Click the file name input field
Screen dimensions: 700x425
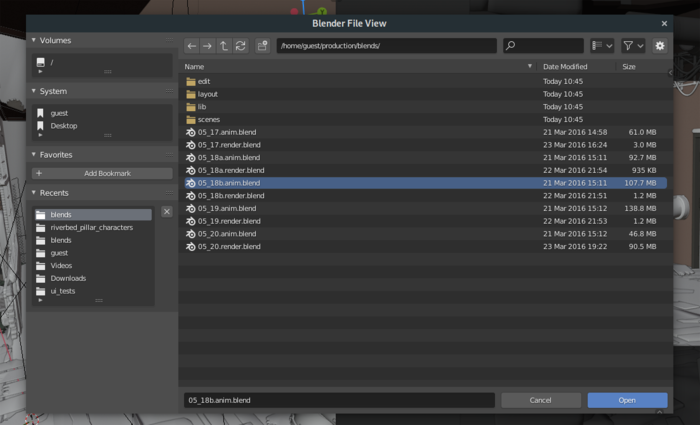coord(339,400)
